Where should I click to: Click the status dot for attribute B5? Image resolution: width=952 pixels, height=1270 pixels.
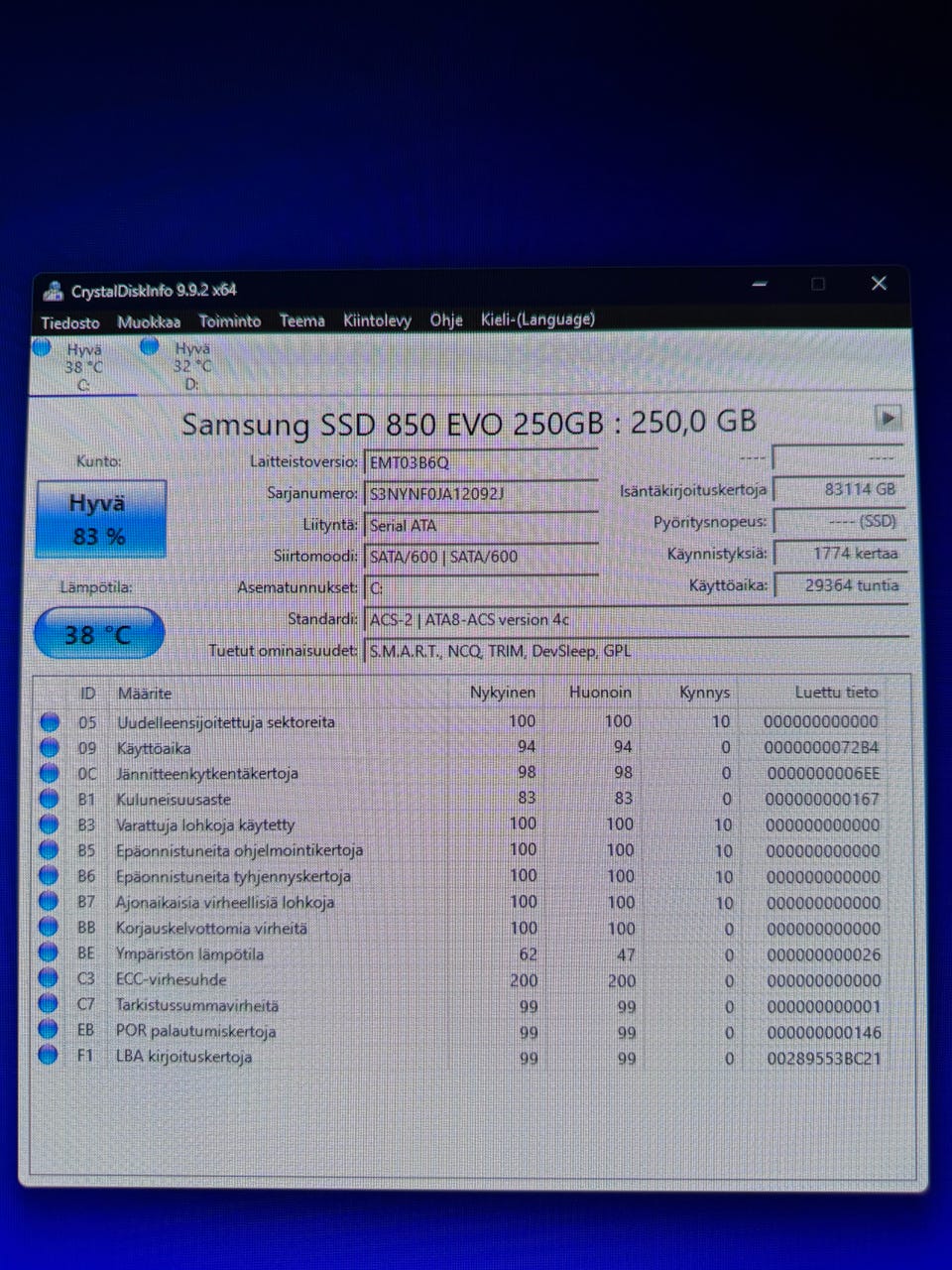click(50, 851)
